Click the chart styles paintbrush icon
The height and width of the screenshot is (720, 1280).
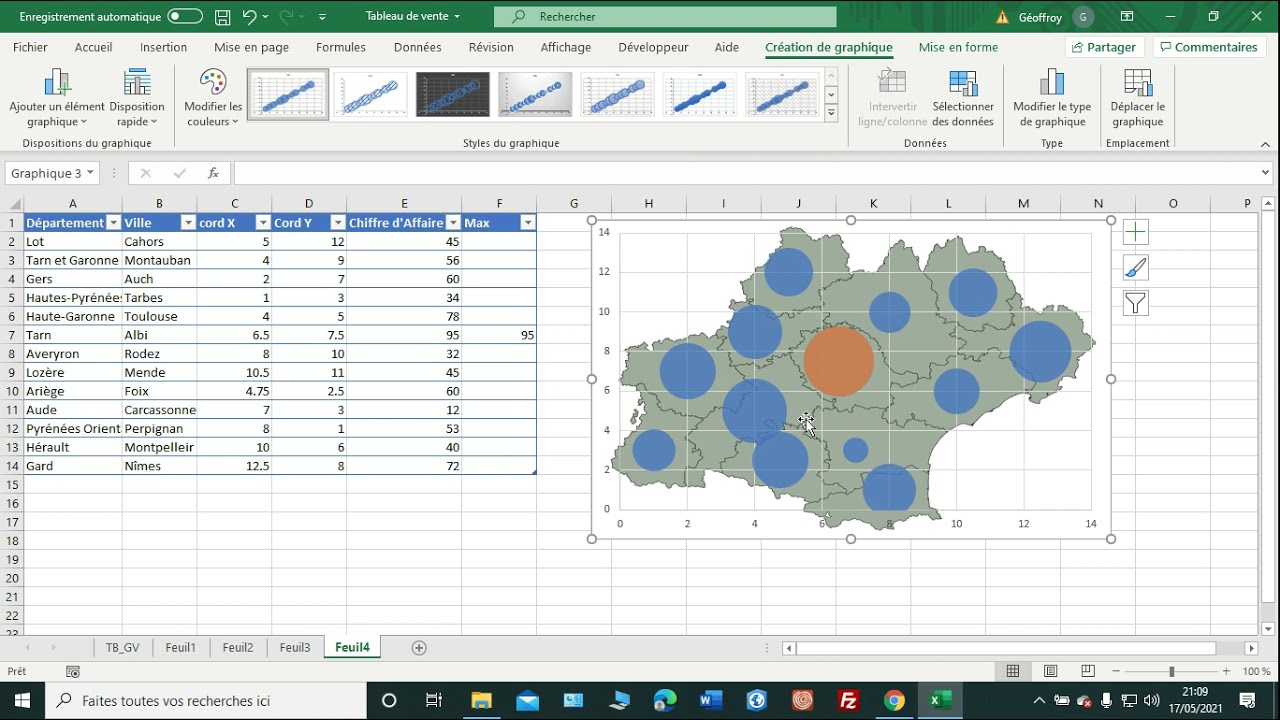click(1135, 268)
